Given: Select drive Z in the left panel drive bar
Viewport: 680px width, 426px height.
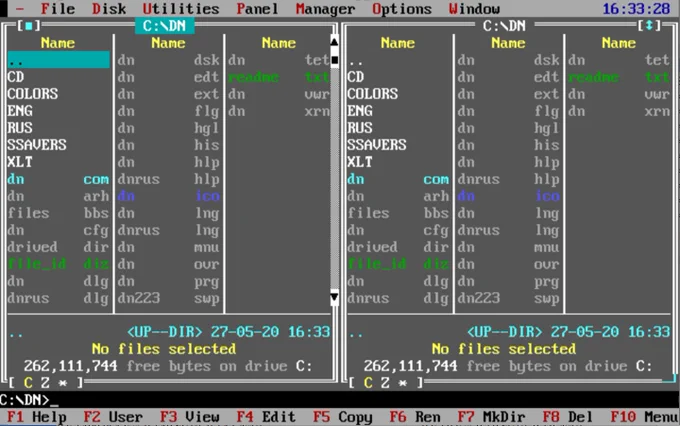Looking at the screenshot, I should coord(45,383).
